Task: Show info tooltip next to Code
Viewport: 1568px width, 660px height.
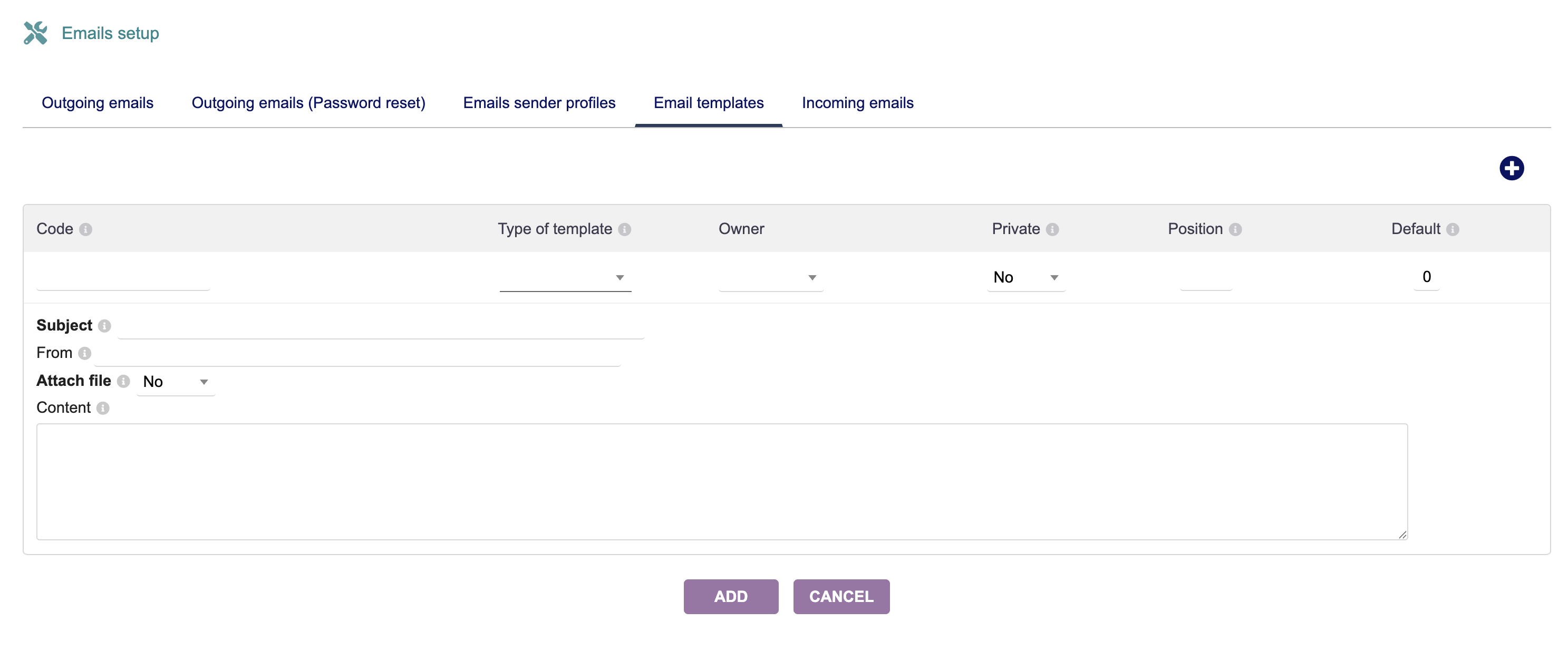Action: 86,229
